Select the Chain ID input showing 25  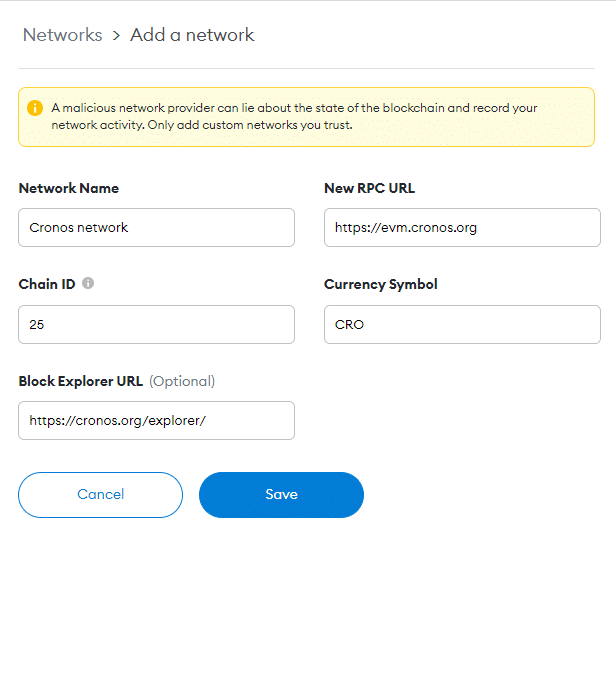click(157, 324)
